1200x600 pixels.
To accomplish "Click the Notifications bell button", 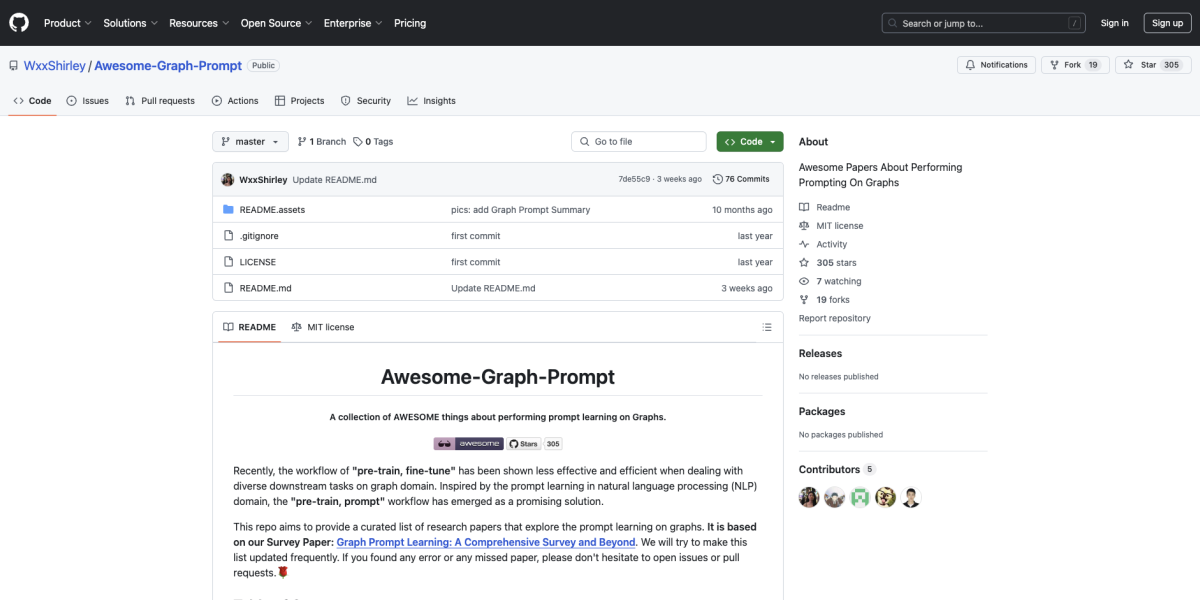I will pos(996,65).
